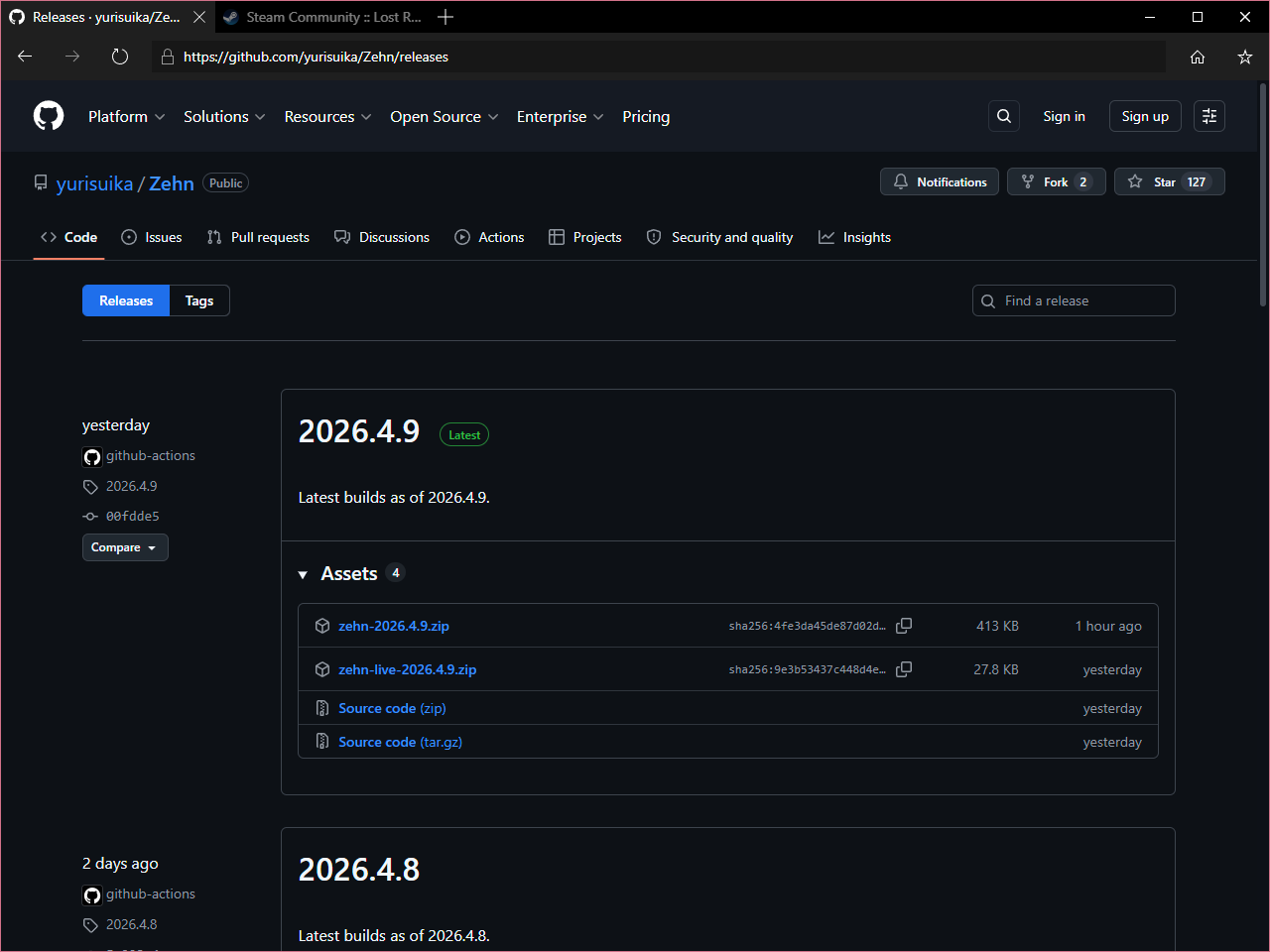This screenshot has width=1270, height=952.
Task: Download Source code (tar.gz)
Action: (400, 742)
